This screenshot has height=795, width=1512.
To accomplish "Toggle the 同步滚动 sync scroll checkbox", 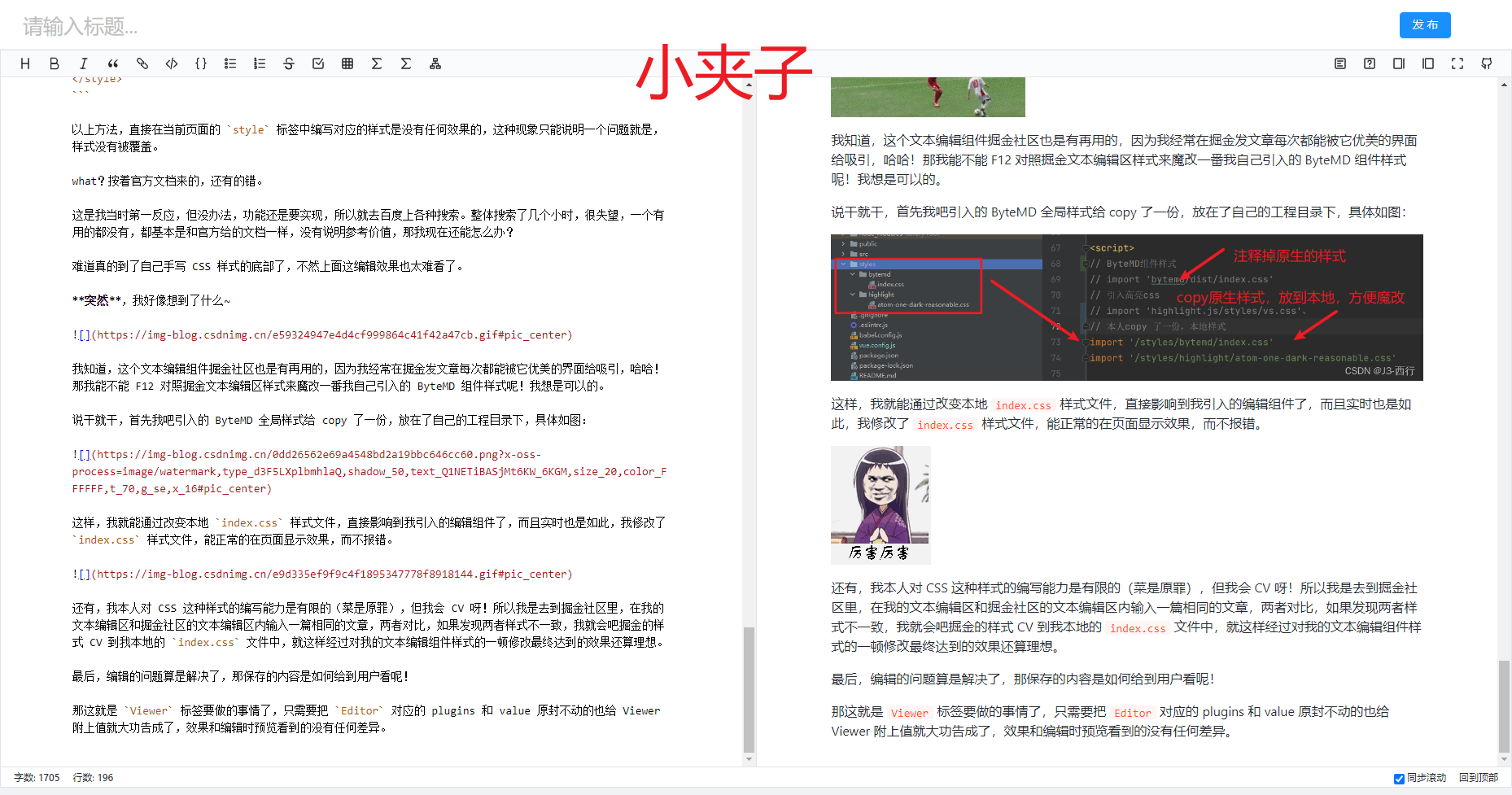I will (x=1399, y=778).
